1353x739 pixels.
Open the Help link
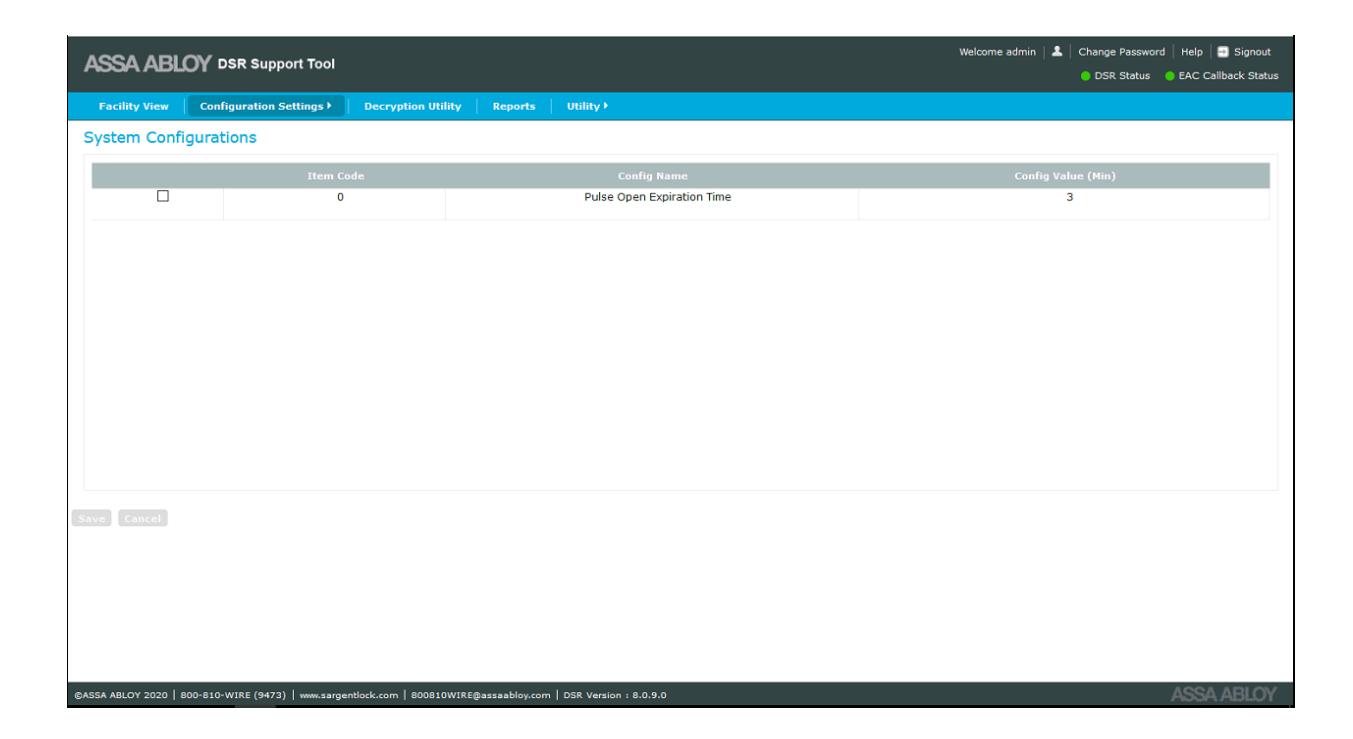pyautogui.click(x=1194, y=52)
